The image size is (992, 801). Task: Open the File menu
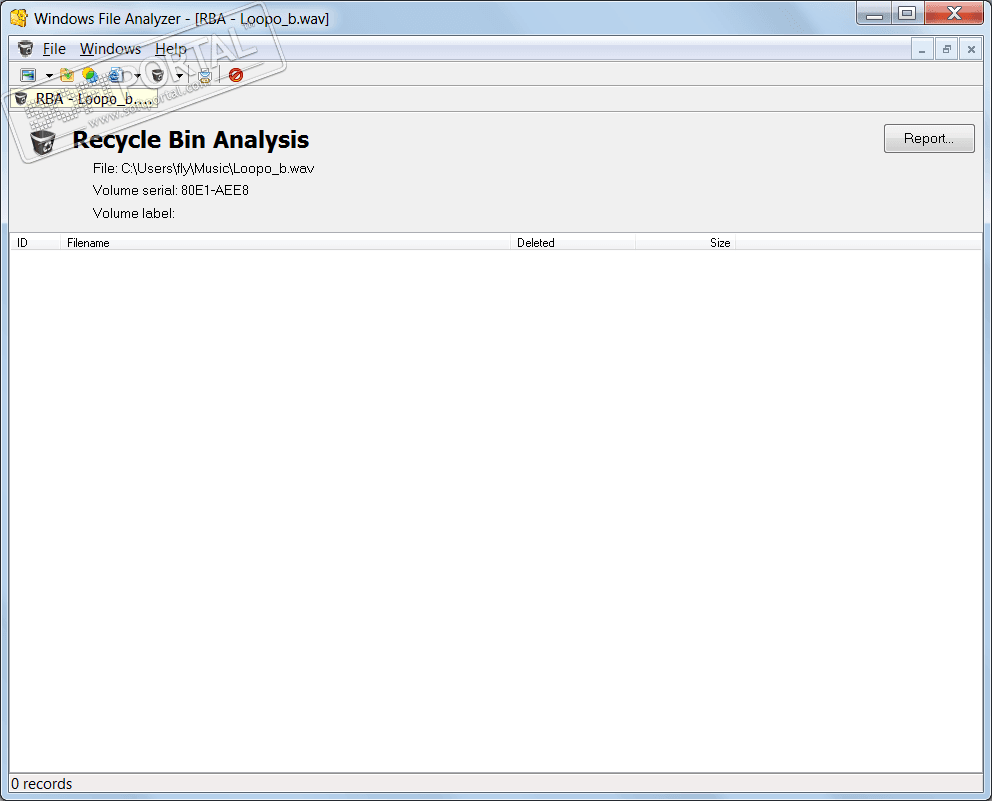coord(54,49)
